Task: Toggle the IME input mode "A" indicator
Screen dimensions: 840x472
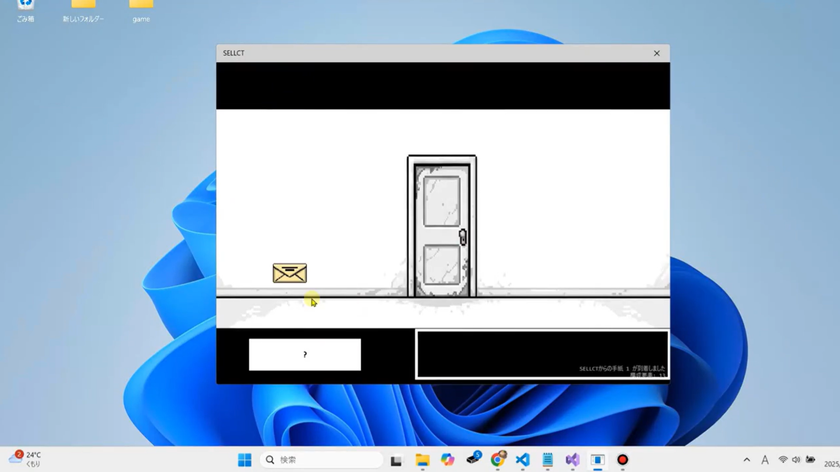Action: [765, 460]
